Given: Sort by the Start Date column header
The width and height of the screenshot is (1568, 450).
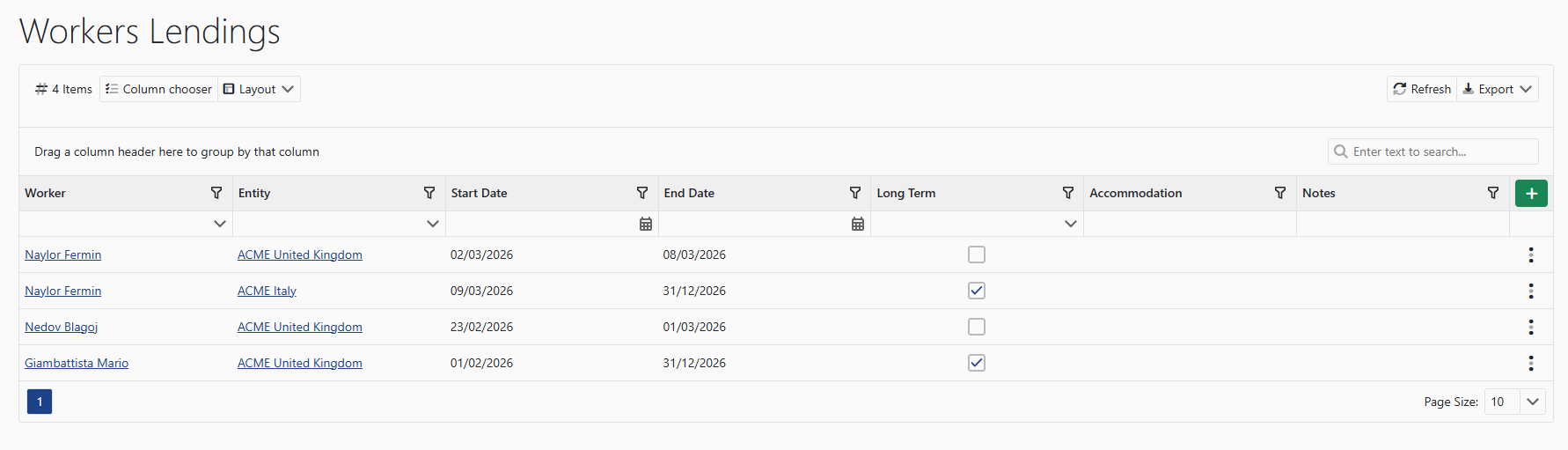Looking at the screenshot, I should [480, 193].
